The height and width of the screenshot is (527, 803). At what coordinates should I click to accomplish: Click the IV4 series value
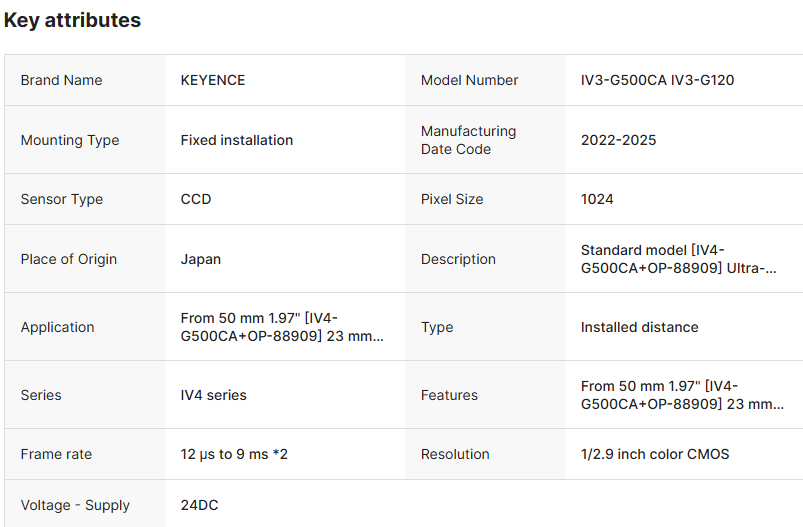tap(213, 395)
